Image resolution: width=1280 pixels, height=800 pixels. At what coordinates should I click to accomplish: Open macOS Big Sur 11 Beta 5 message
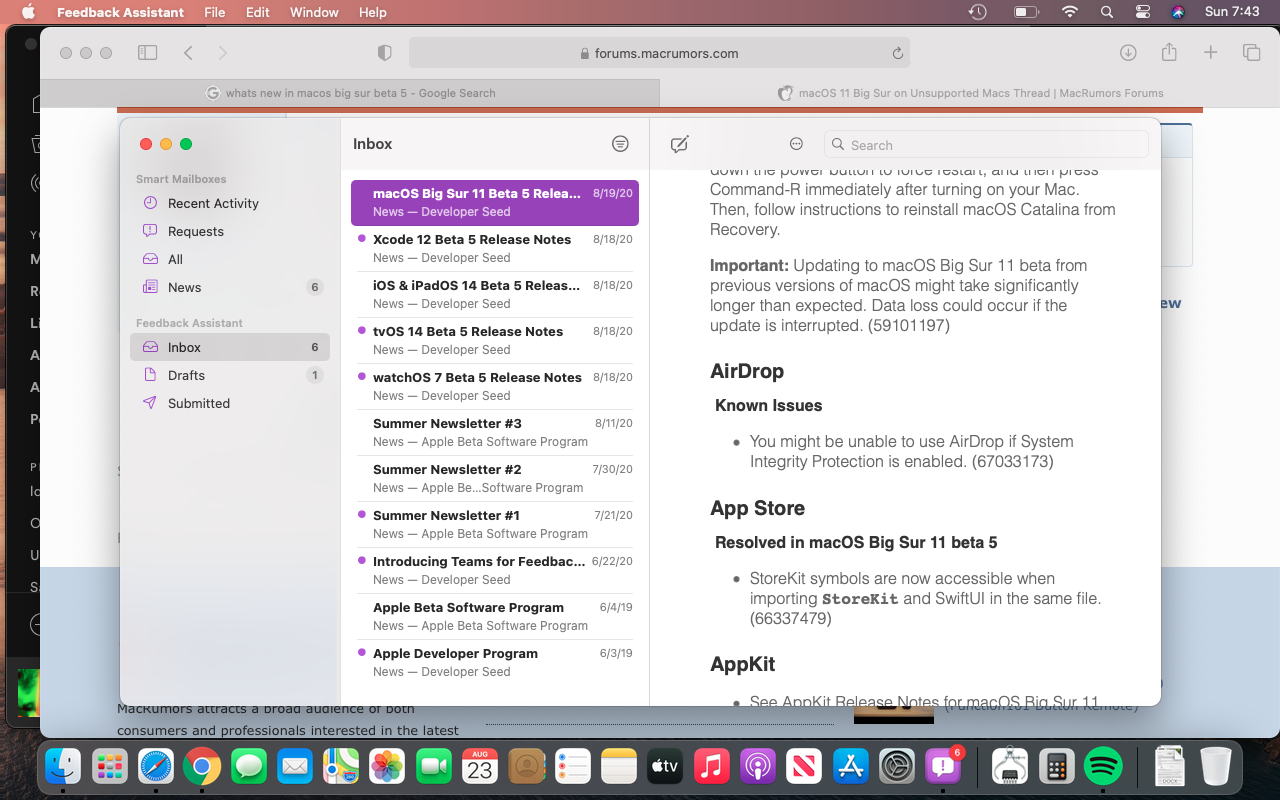coord(495,203)
